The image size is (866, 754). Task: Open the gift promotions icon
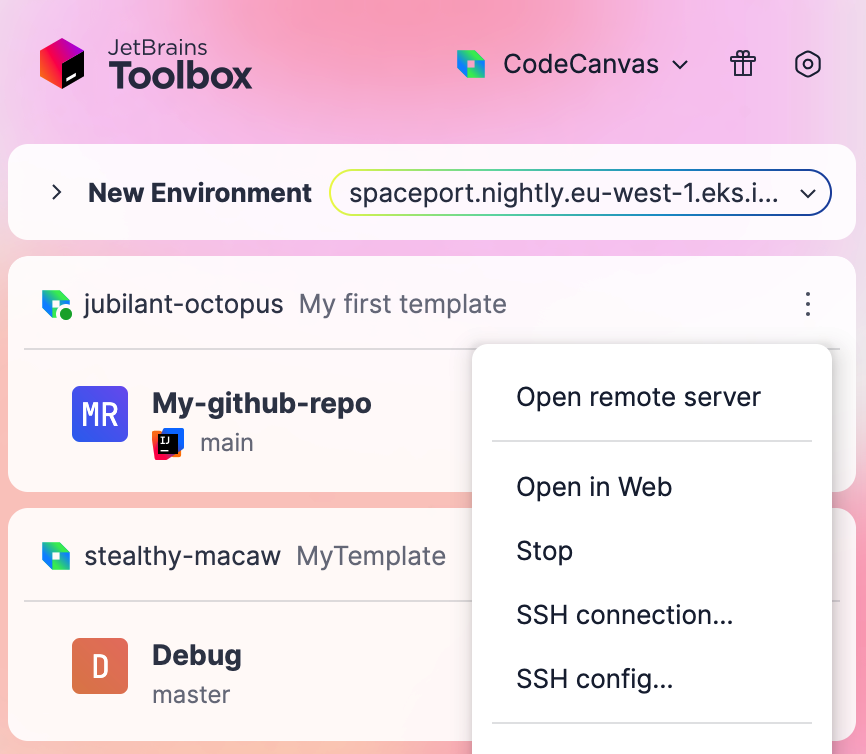[742, 63]
